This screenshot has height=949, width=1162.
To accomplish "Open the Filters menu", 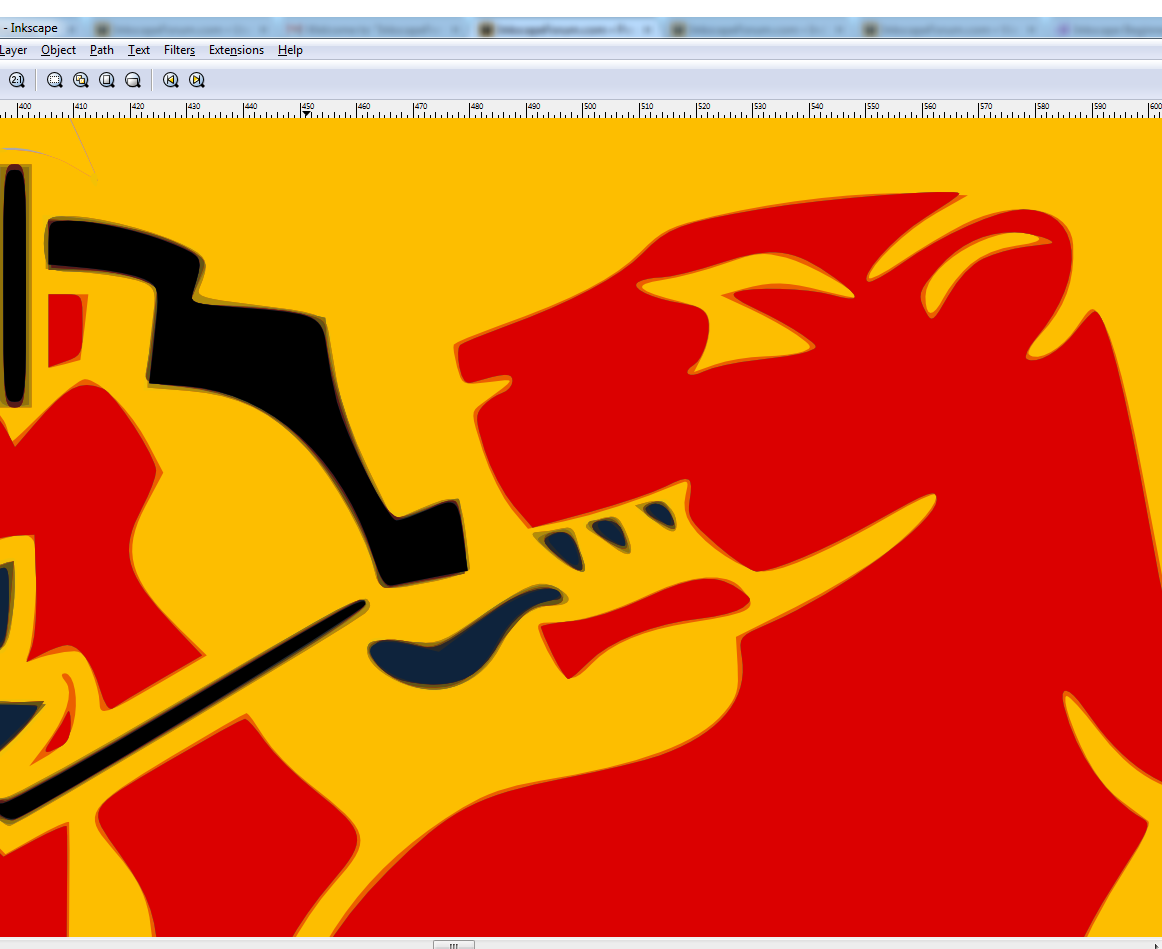I will click(x=180, y=50).
